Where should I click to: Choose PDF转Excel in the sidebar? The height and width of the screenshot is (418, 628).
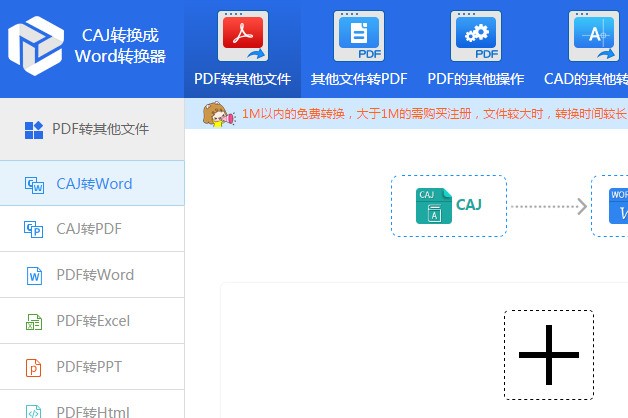92,321
